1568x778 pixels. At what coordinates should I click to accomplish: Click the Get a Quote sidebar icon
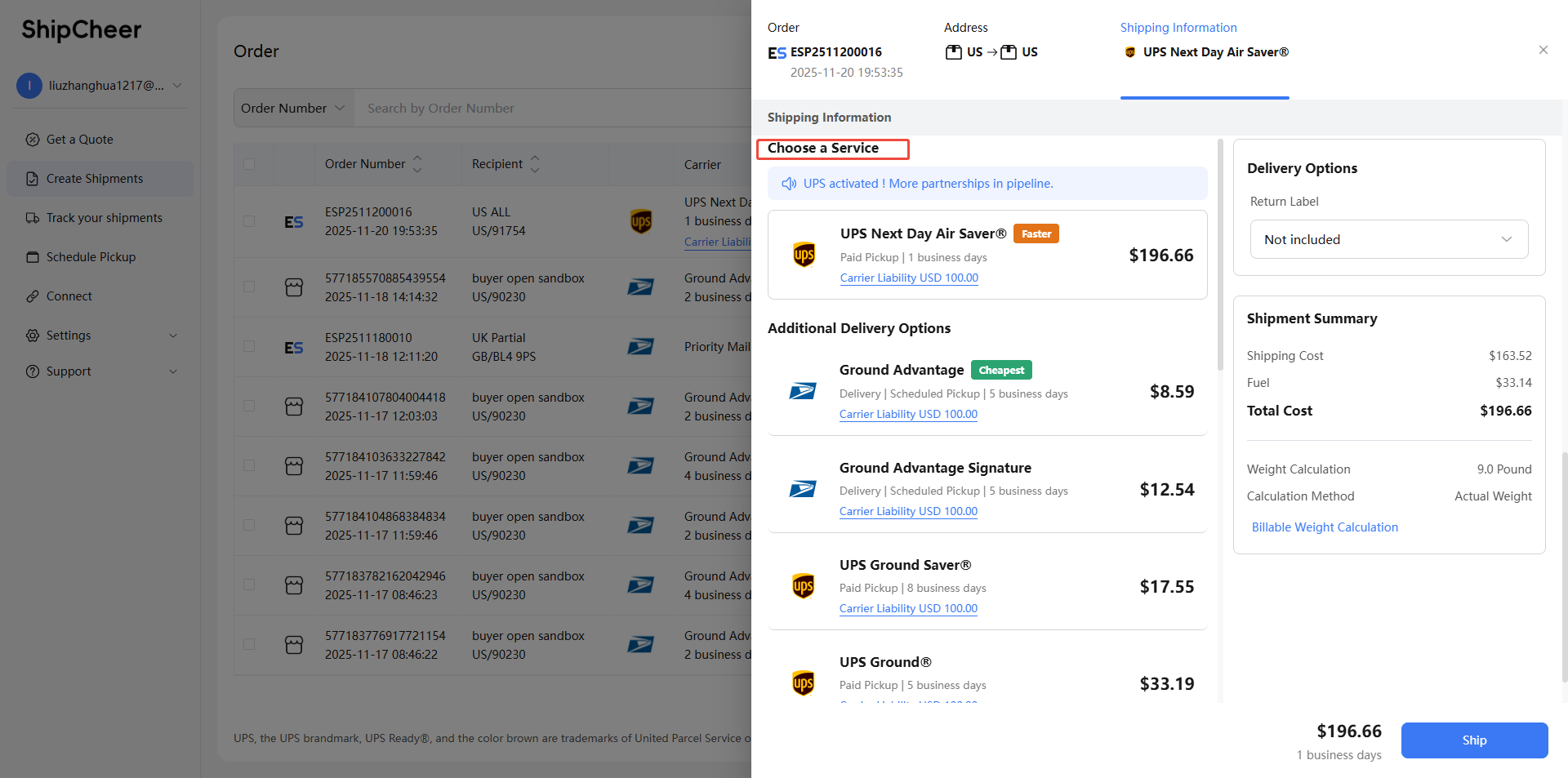click(x=33, y=140)
